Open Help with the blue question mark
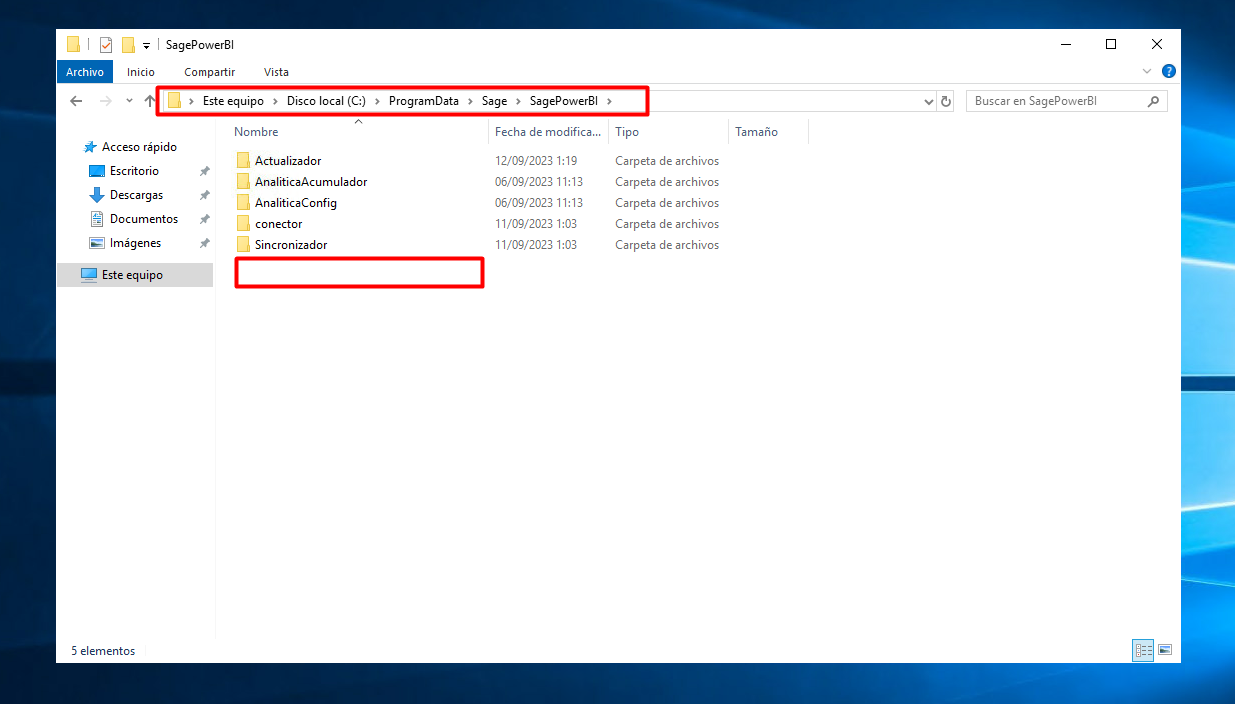 pyautogui.click(x=1168, y=72)
